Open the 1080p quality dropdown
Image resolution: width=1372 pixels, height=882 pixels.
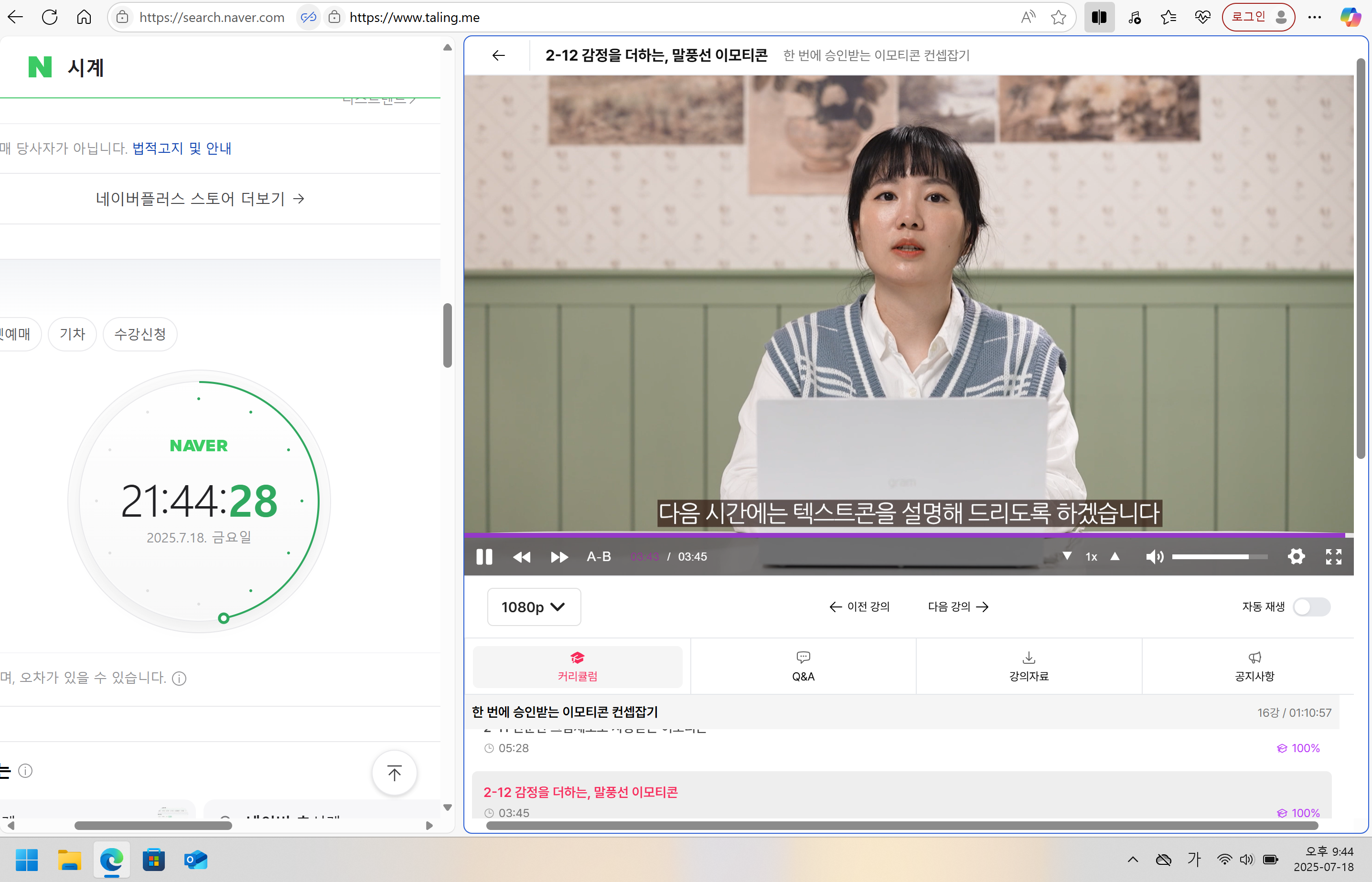(533, 606)
